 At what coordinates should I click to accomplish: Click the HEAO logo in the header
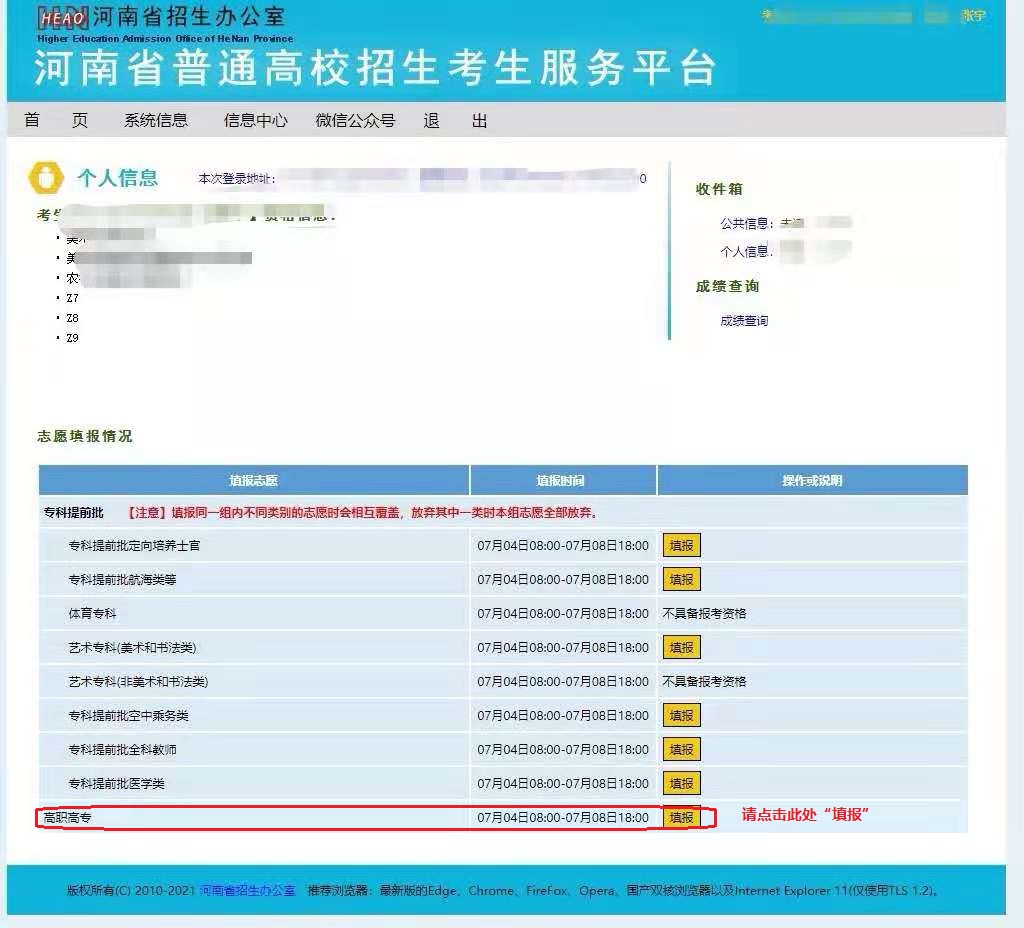pyautogui.click(x=62, y=18)
